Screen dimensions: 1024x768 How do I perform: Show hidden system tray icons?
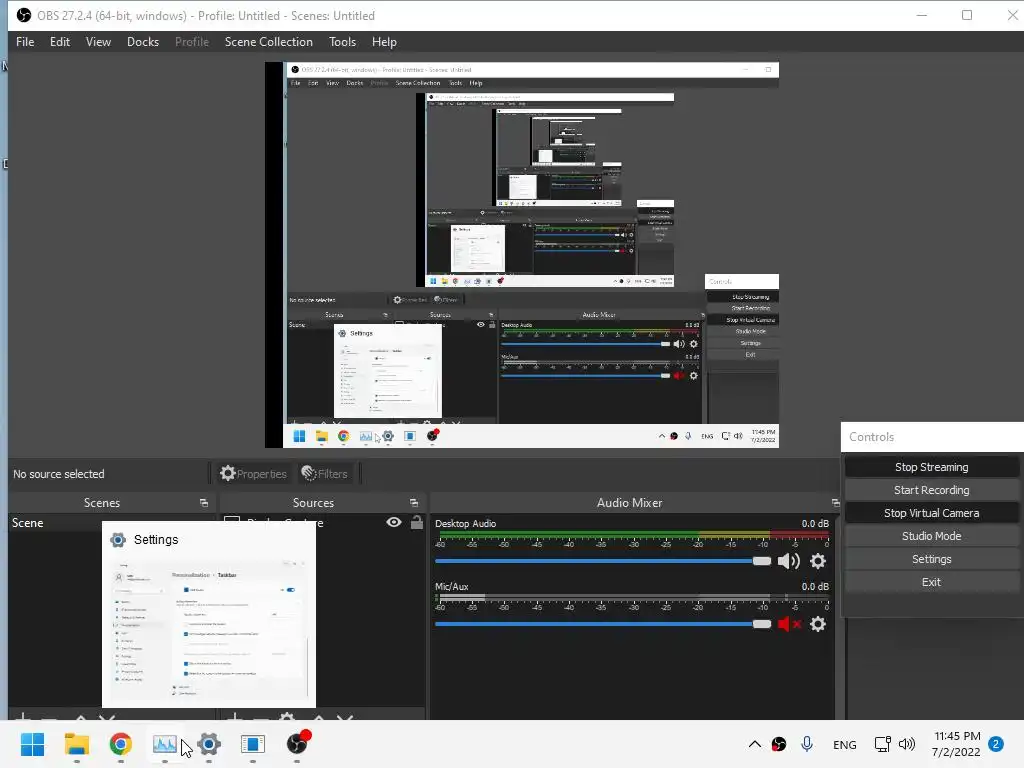(754, 744)
